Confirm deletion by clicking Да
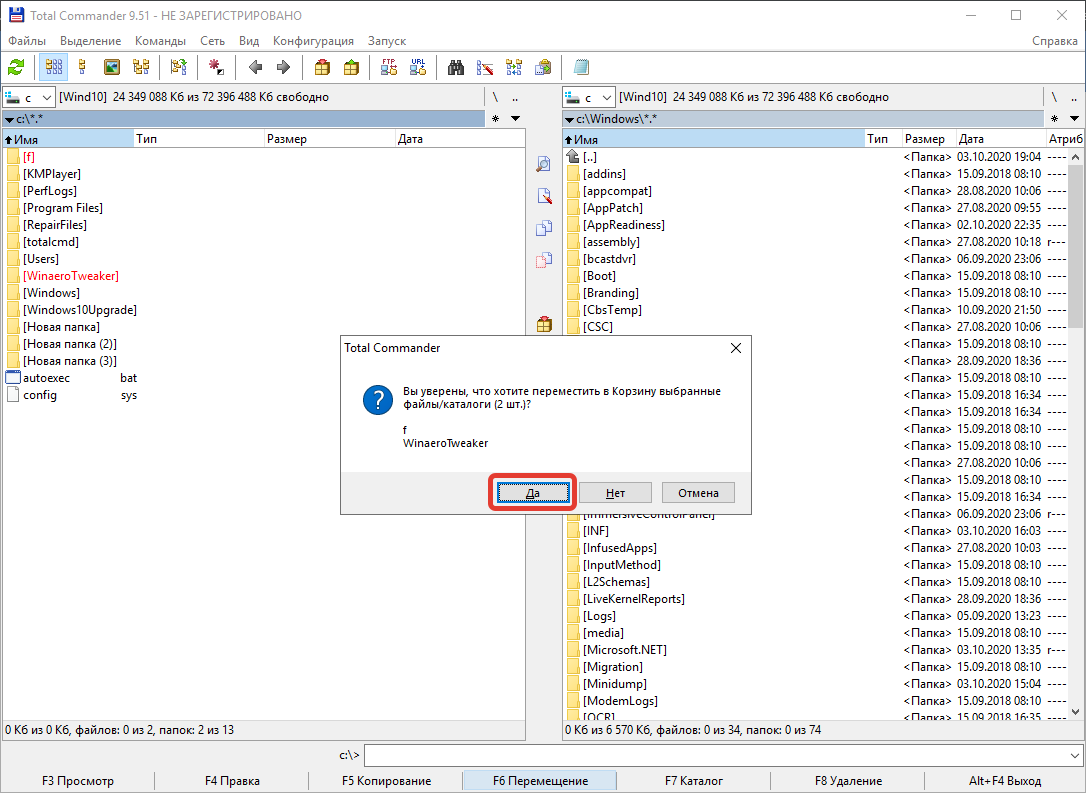Image resolution: width=1086 pixels, height=793 pixels. 532,493
